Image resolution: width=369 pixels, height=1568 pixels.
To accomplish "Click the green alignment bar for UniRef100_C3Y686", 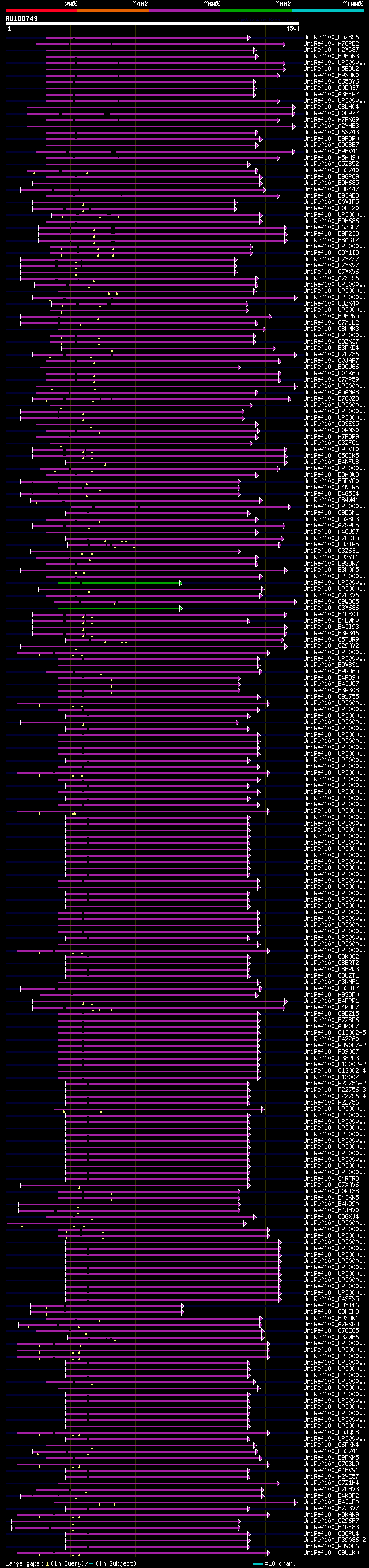I will [120, 608].
